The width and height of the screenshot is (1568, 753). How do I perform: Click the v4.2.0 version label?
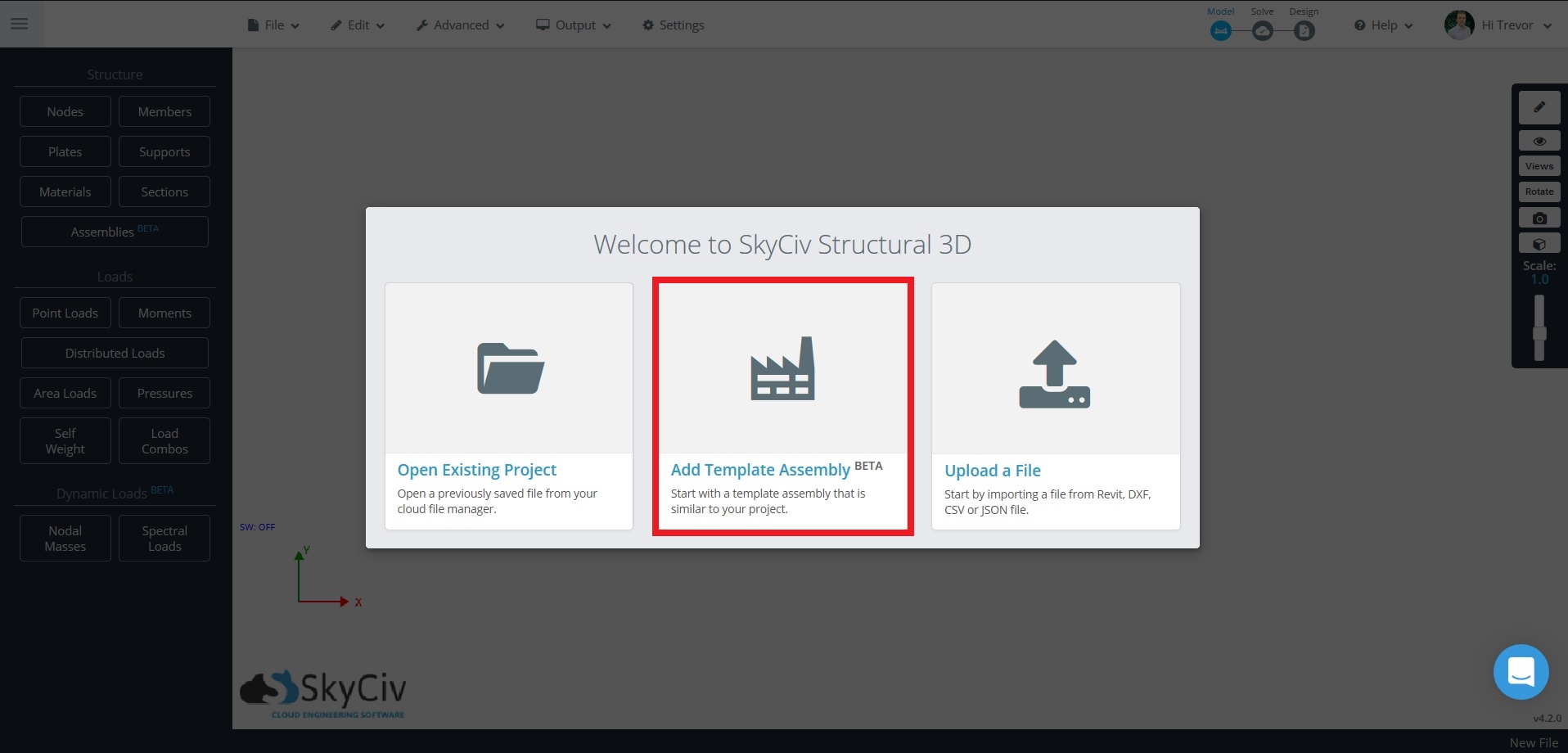(x=1547, y=719)
